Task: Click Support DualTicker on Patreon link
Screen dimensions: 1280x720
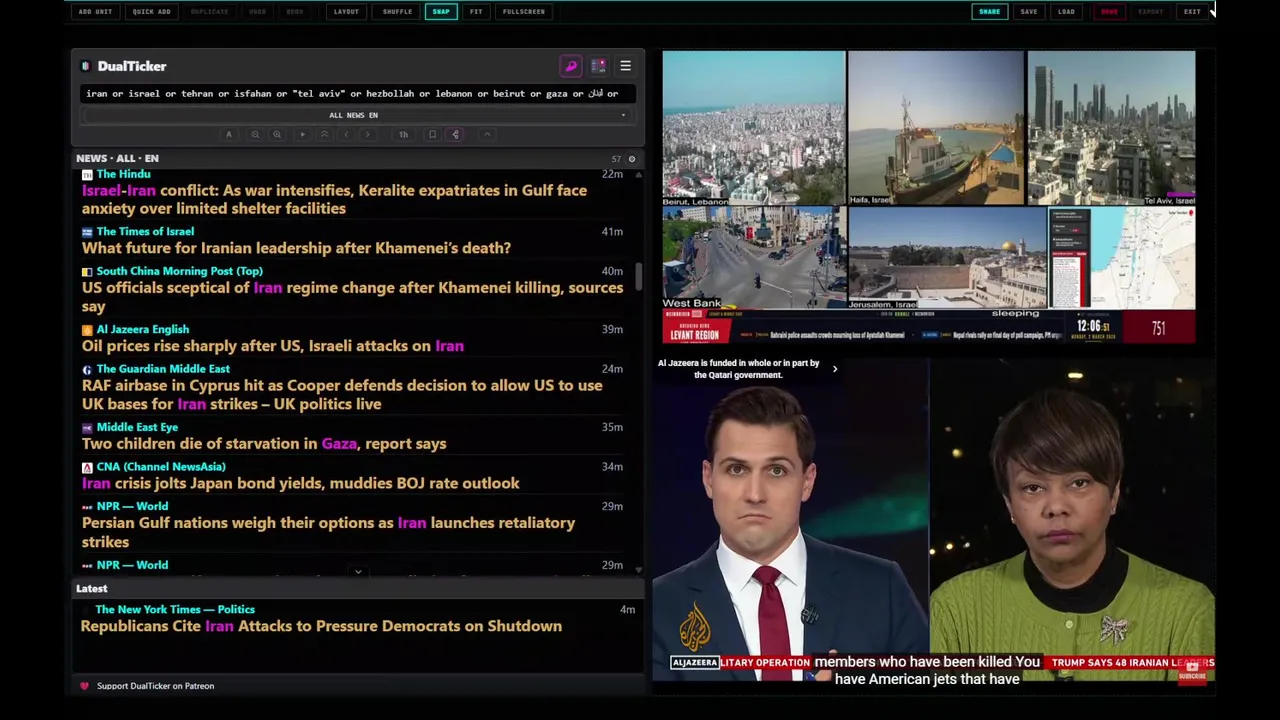Action: [155, 686]
